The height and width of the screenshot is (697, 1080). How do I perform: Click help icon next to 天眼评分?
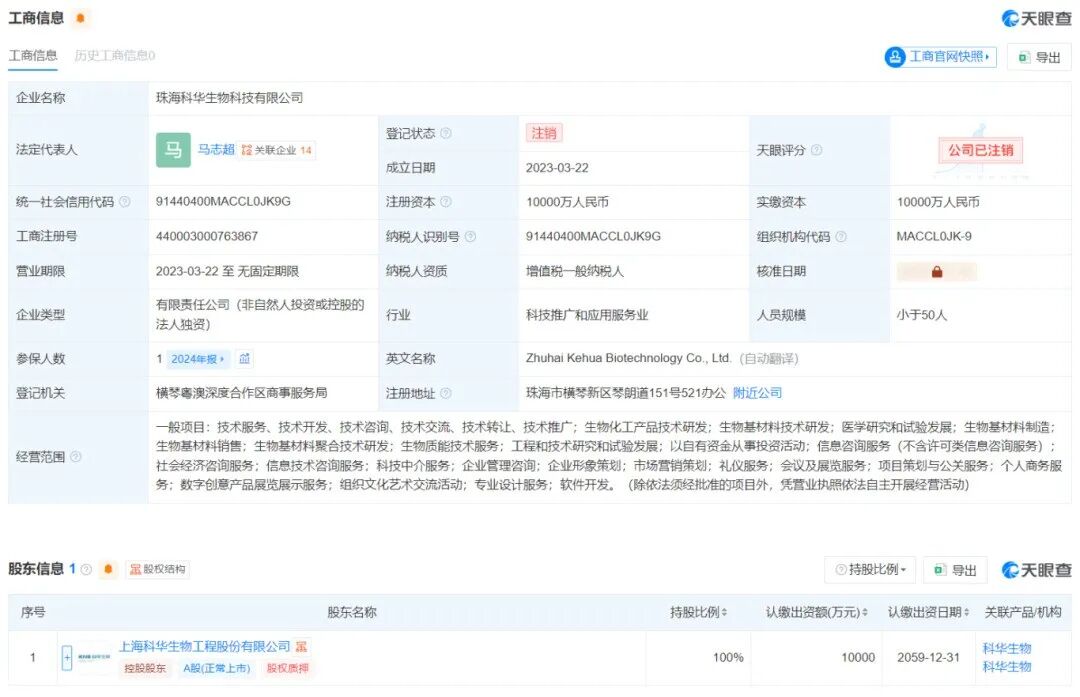point(816,150)
